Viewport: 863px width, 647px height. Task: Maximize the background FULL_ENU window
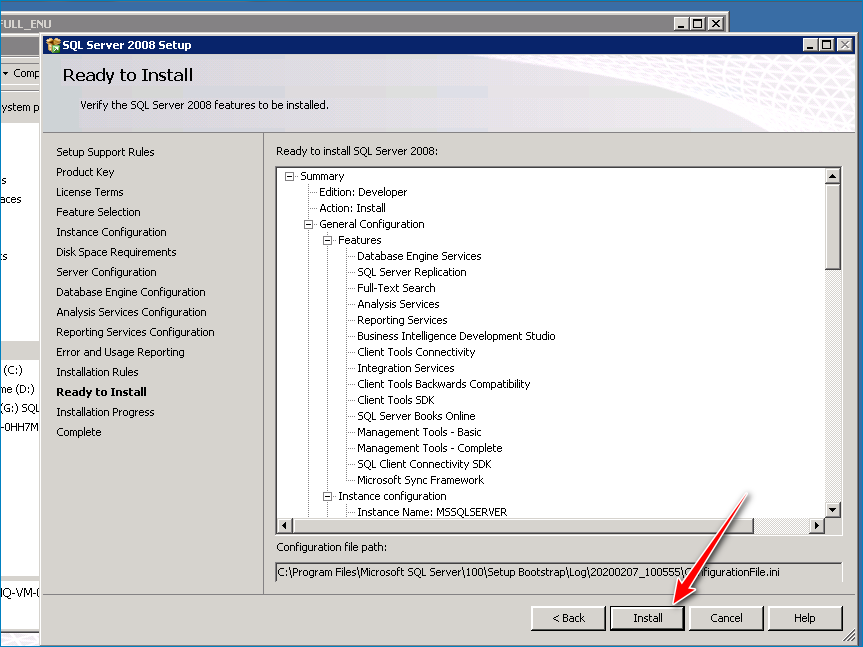(697, 24)
